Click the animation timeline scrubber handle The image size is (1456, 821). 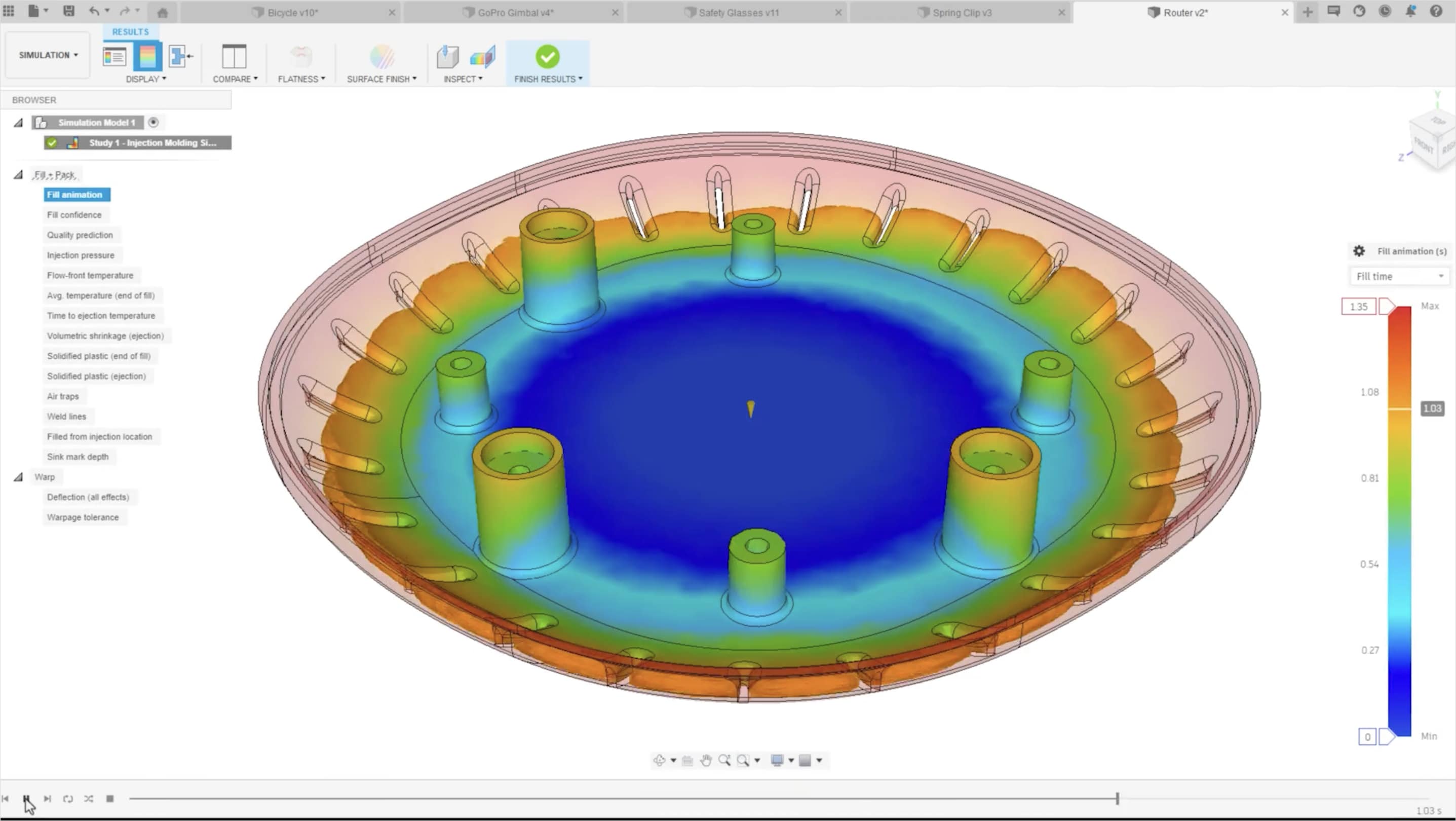coord(1117,798)
